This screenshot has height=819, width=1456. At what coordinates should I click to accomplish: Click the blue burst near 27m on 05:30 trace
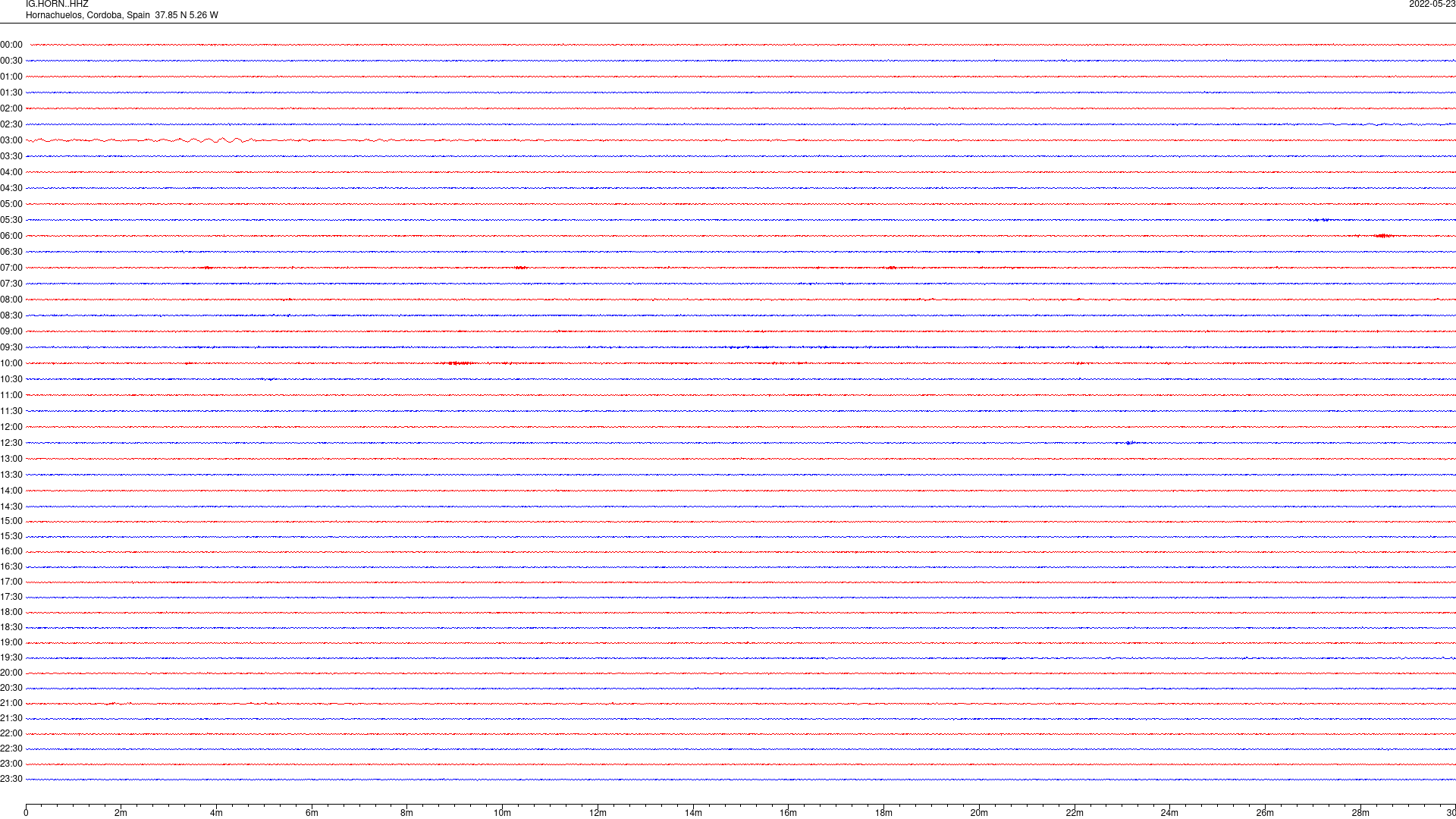(1321, 220)
